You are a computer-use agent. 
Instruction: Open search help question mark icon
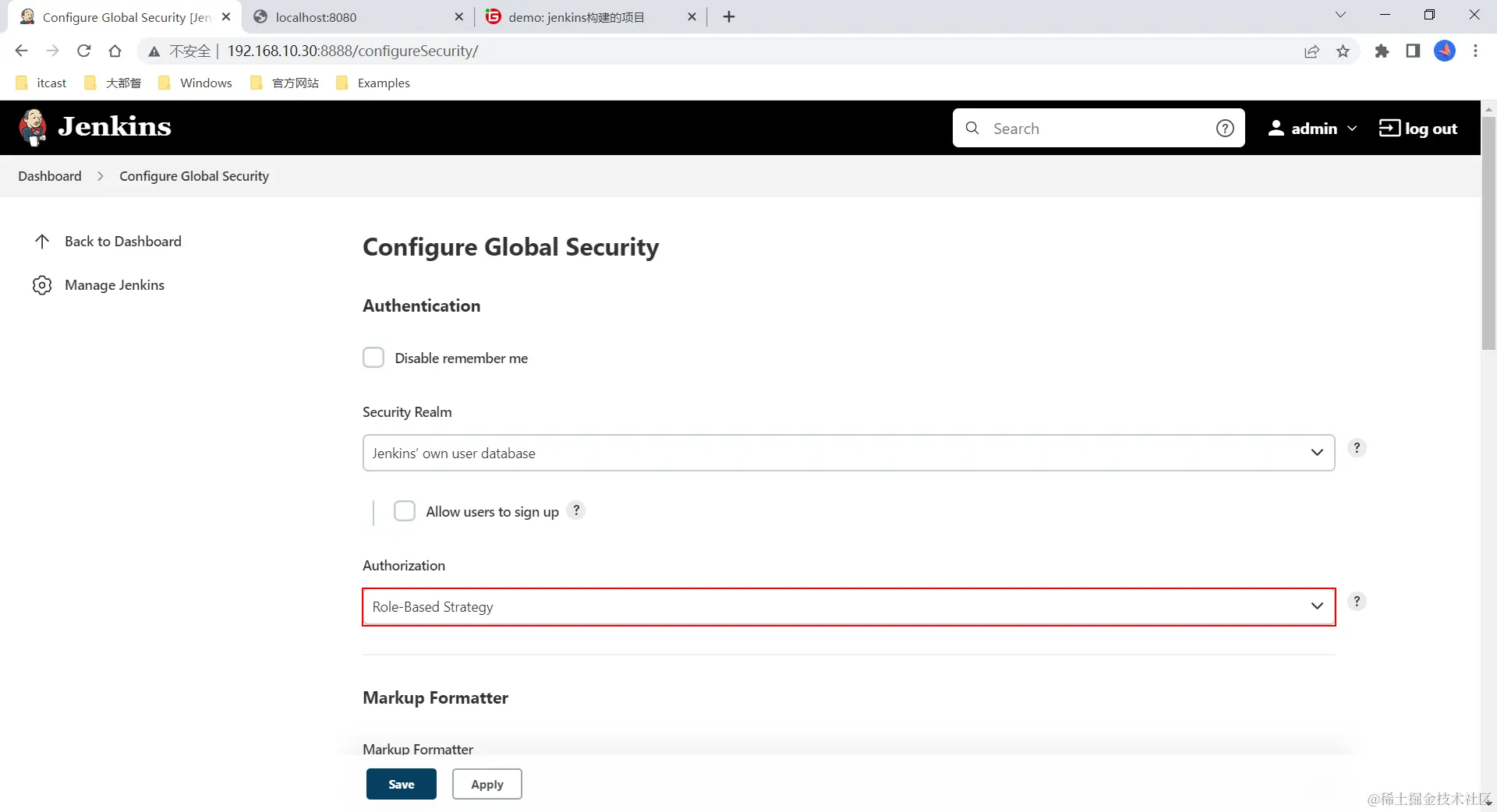click(x=1225, y=128)
